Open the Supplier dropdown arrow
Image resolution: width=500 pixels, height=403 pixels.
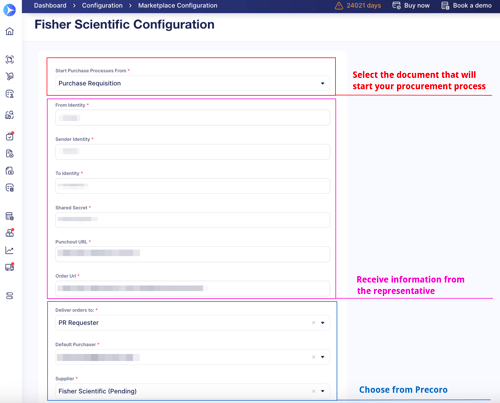click(322, 391)
